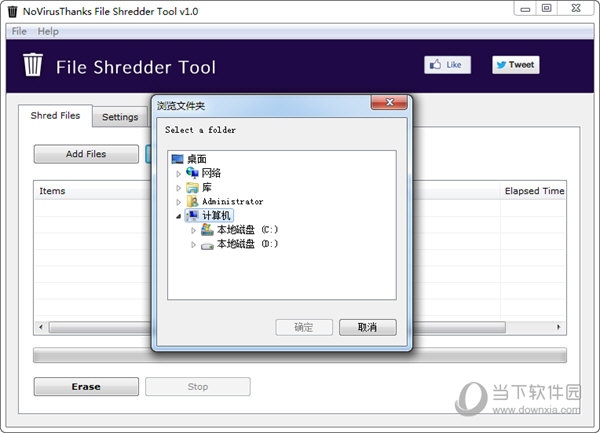
Task: Close the folder browser dialog
Action: coord(387,104)
